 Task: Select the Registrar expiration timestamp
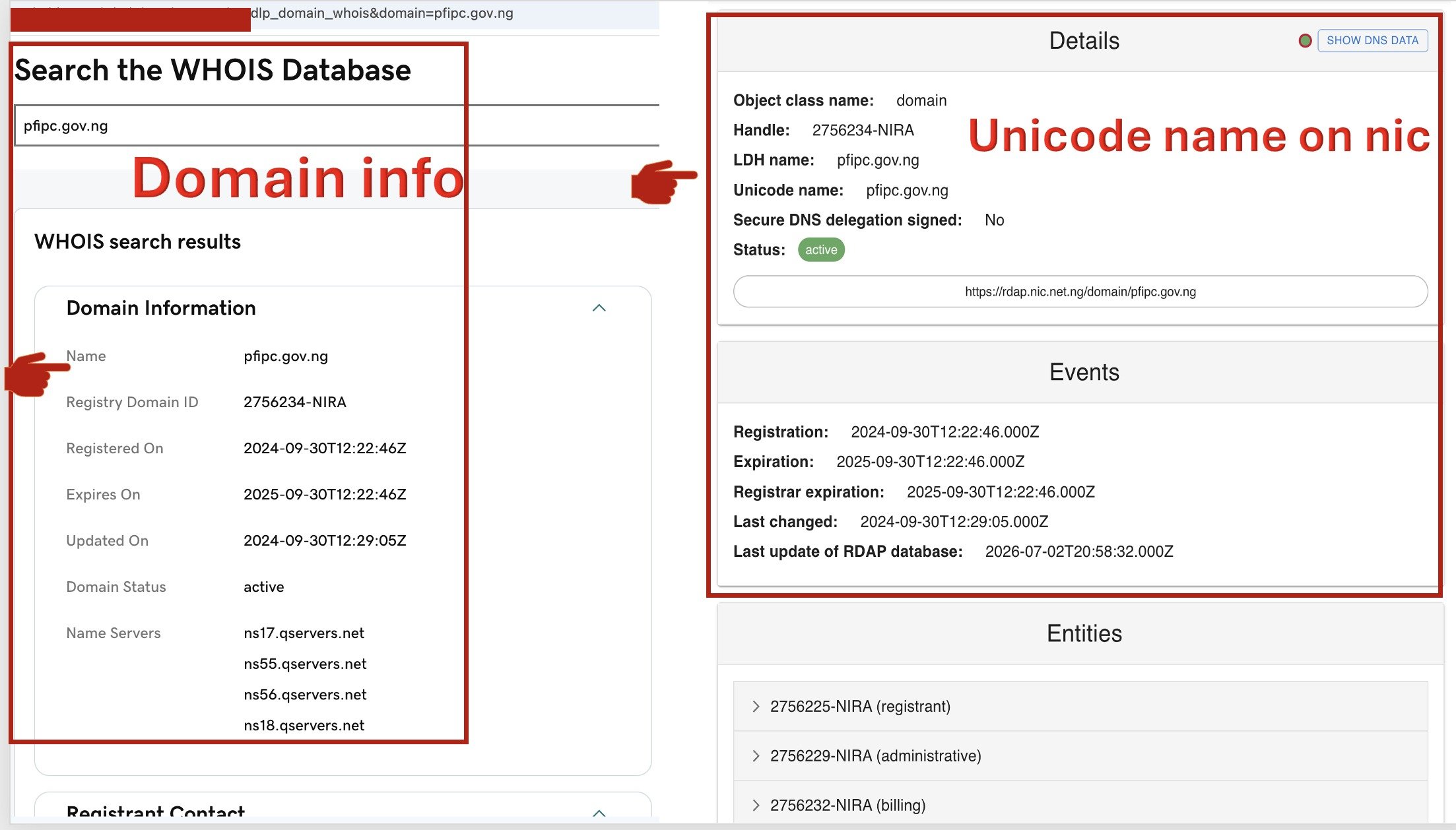click(x=1001, y=492)
